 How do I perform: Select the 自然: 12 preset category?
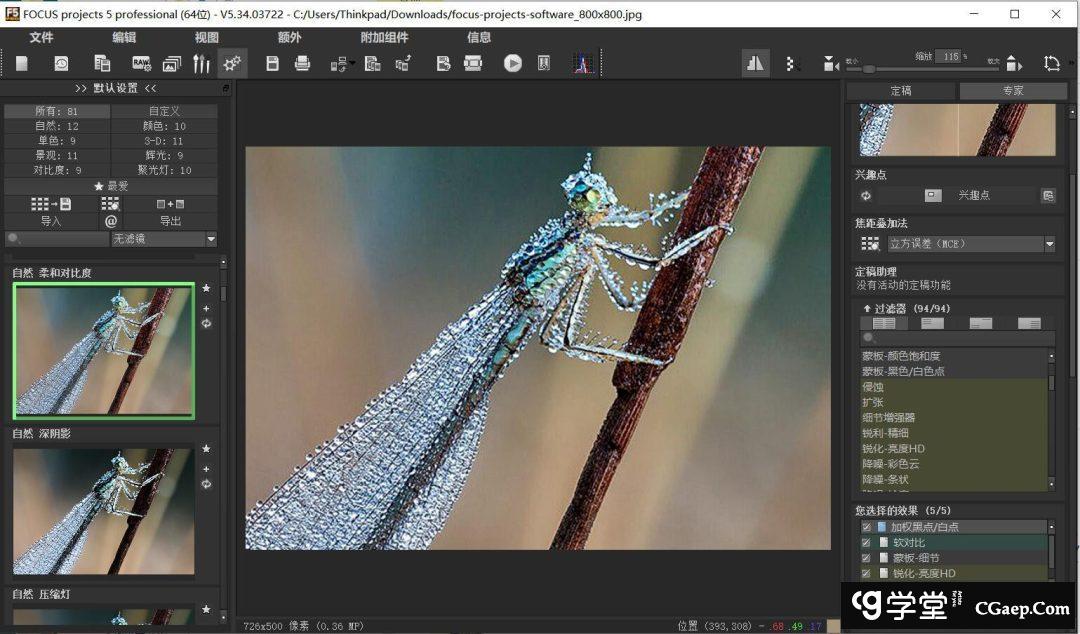tap(57, 126)
